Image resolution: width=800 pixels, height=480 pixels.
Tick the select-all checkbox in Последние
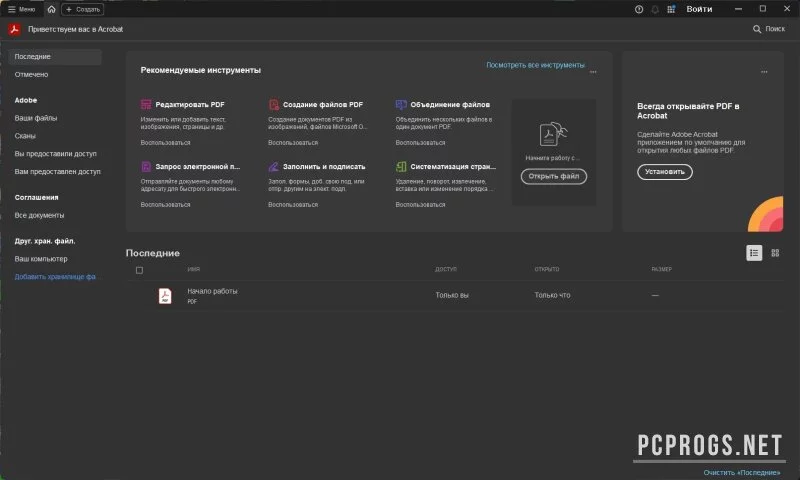[x=139, y=270]
